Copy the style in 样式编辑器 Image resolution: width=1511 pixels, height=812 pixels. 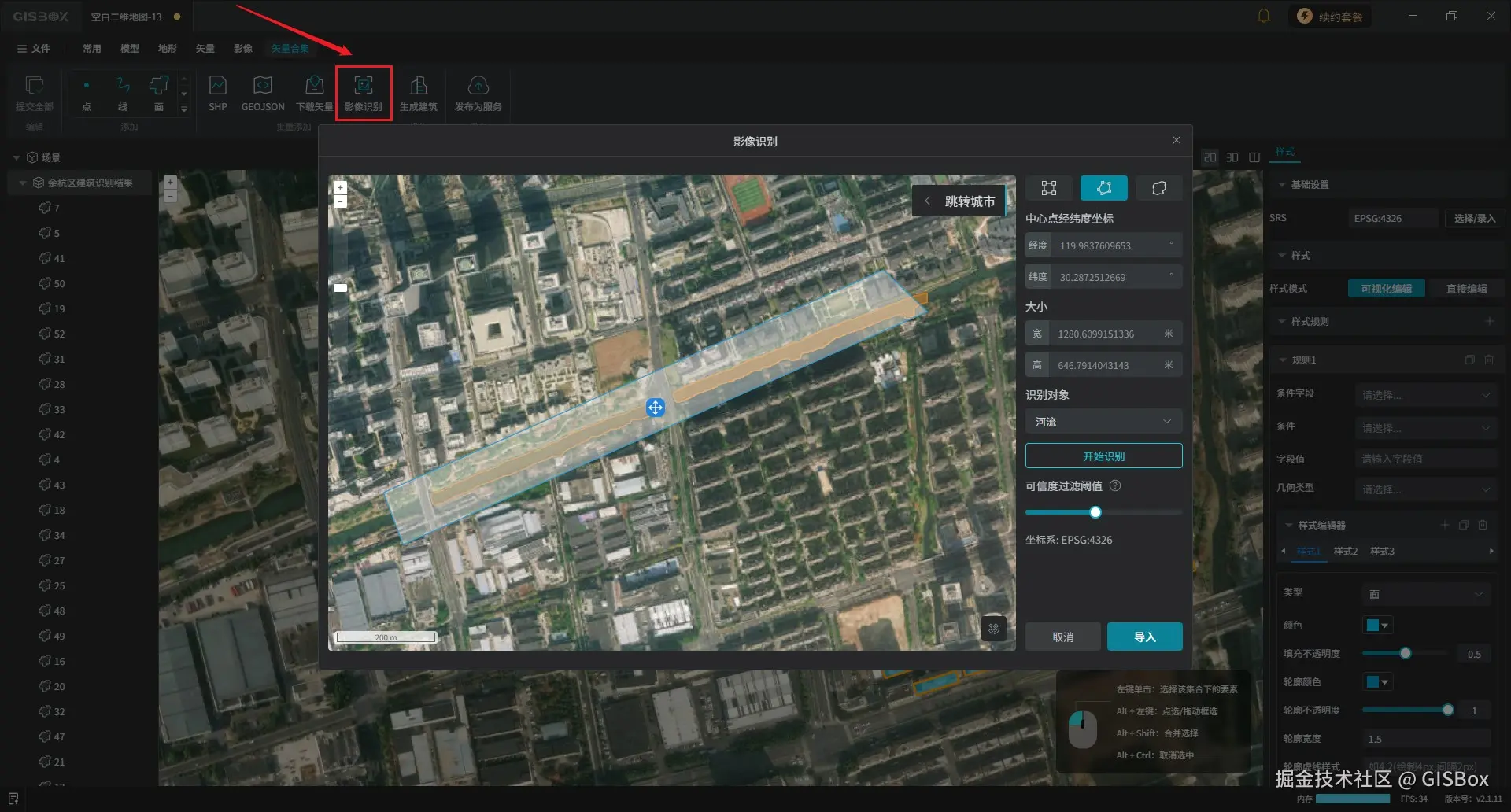click(1463, 525)
